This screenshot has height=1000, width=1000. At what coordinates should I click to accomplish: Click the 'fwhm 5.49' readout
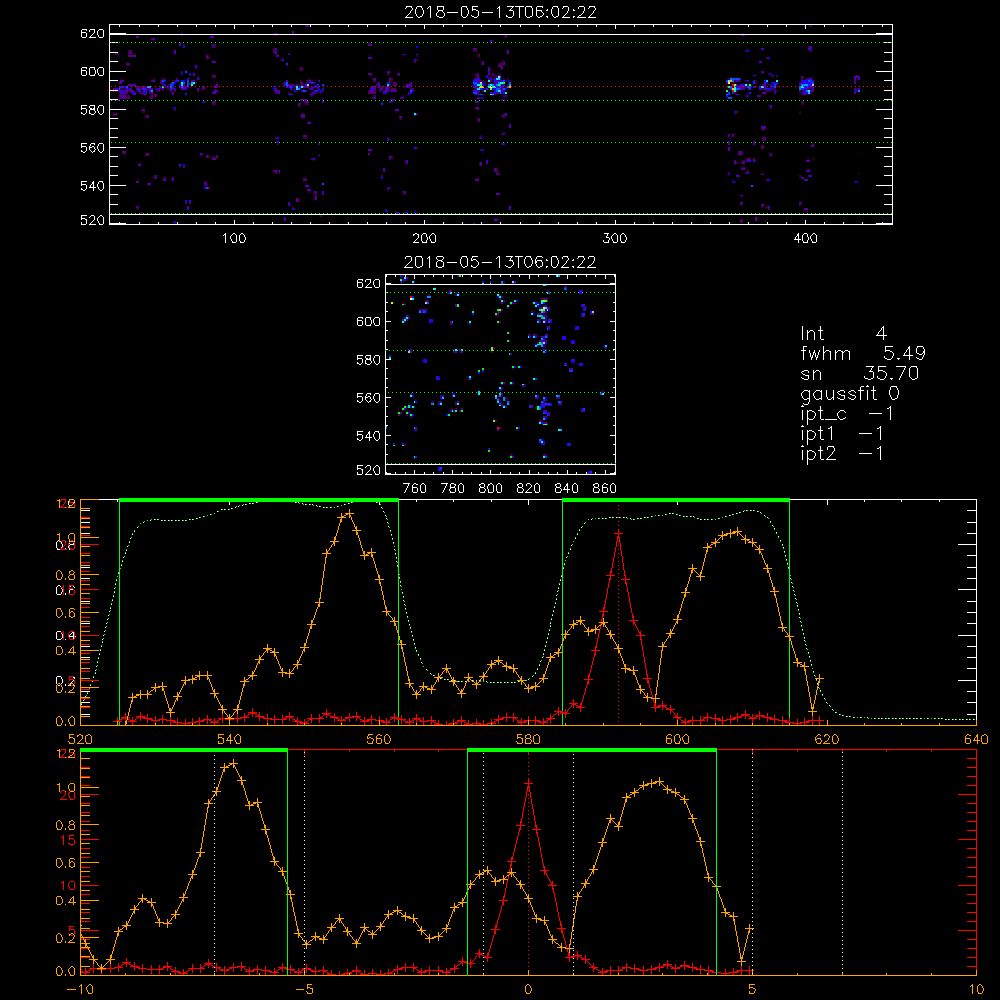pyautogui.click(x=863, y=353)
